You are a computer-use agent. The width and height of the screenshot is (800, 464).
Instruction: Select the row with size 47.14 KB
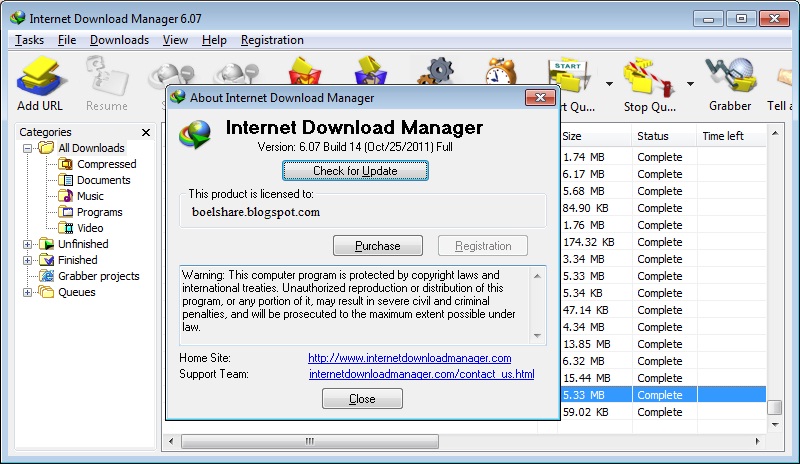click(x=663, y=310)
